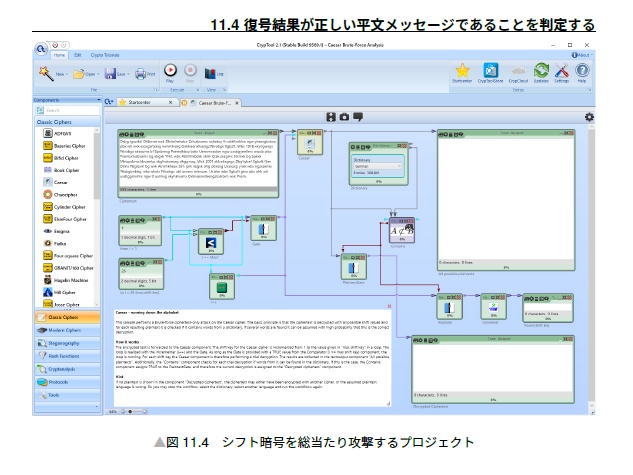This screenshot has width=633, height=475.
Task: Expand the Extras group dialog launcher
Action: coord(590,90)
